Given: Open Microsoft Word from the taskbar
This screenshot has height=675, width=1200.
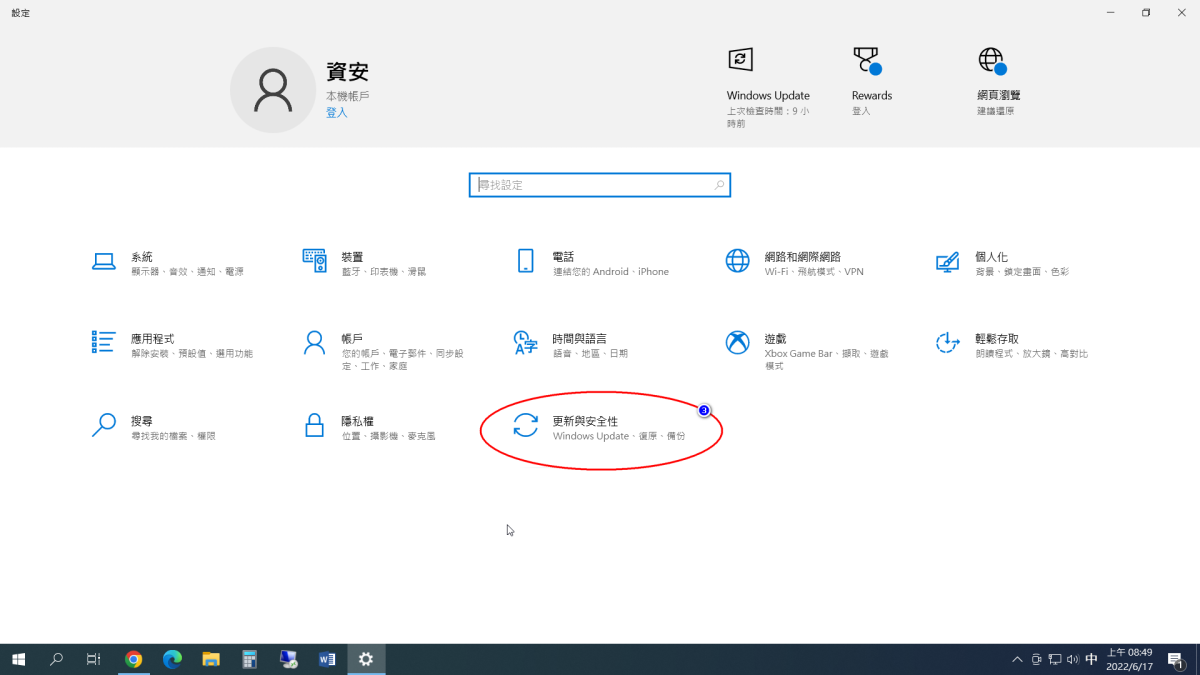Looking at the screenshot, I should point(327,659).
